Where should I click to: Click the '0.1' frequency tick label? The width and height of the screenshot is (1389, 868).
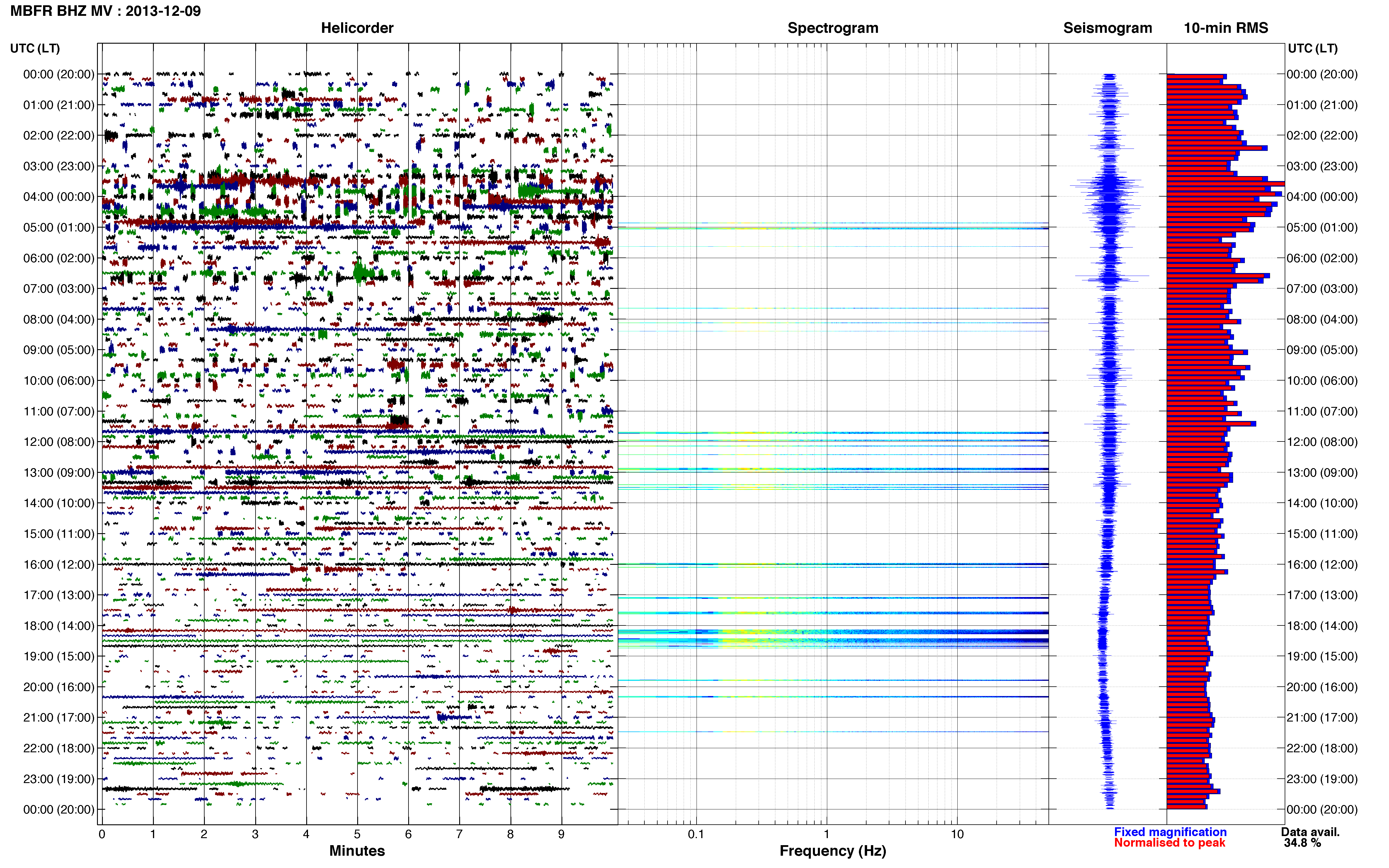[x=696, y=834]
